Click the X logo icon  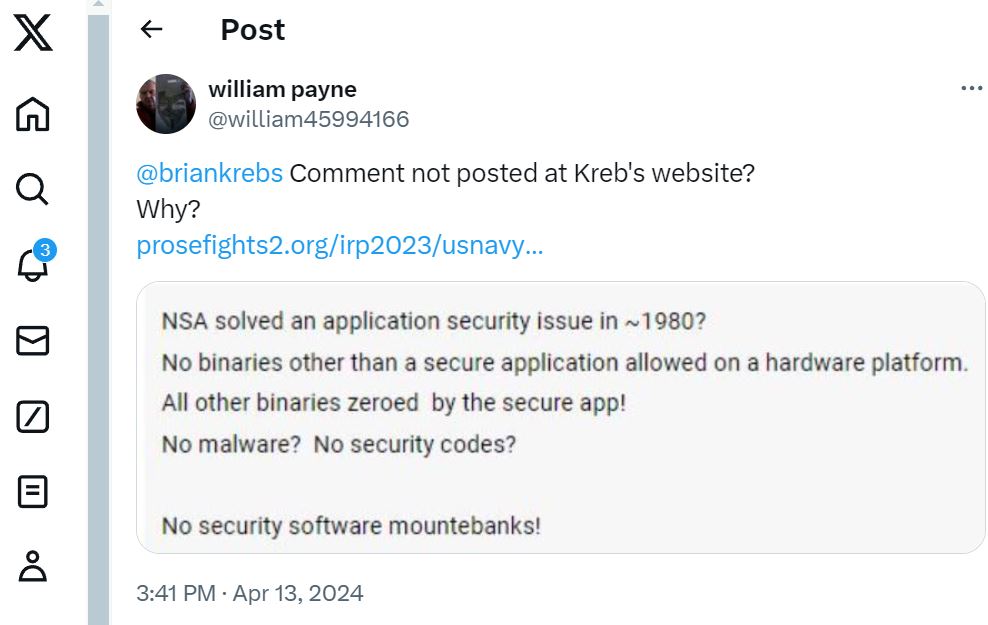pos(33,33)
